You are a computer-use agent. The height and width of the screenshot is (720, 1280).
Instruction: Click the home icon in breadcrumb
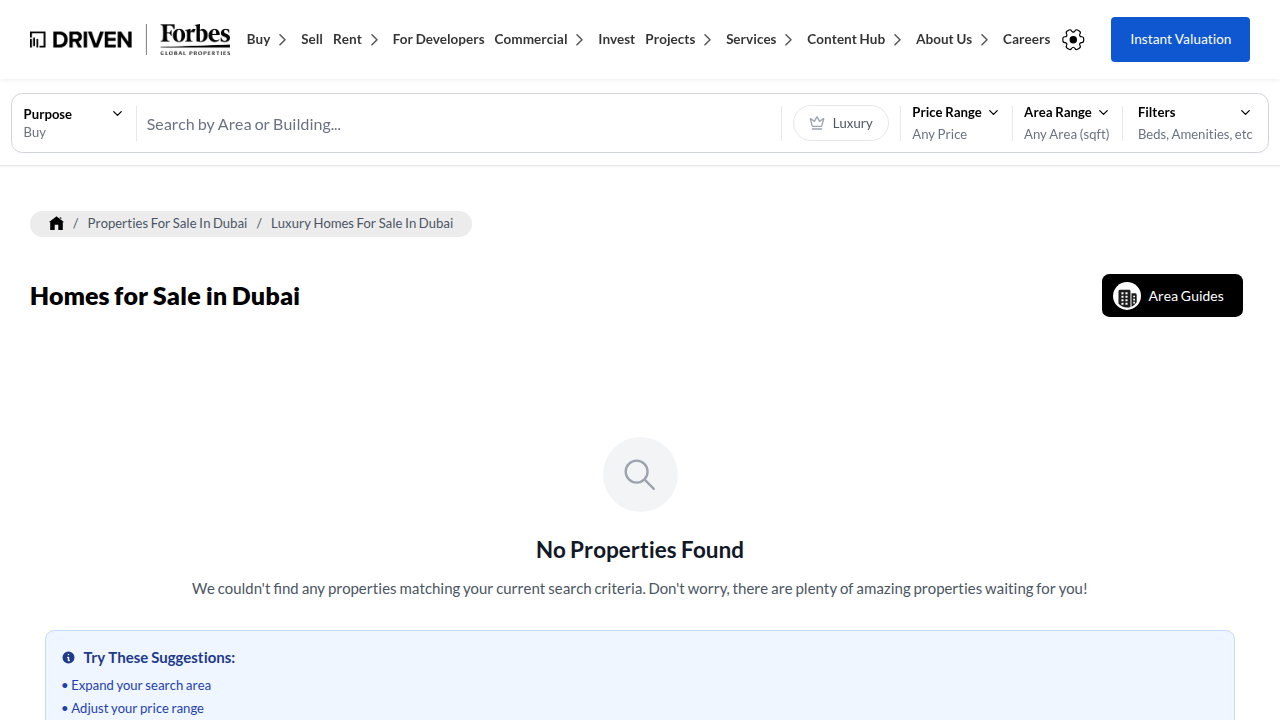[56, 223]
